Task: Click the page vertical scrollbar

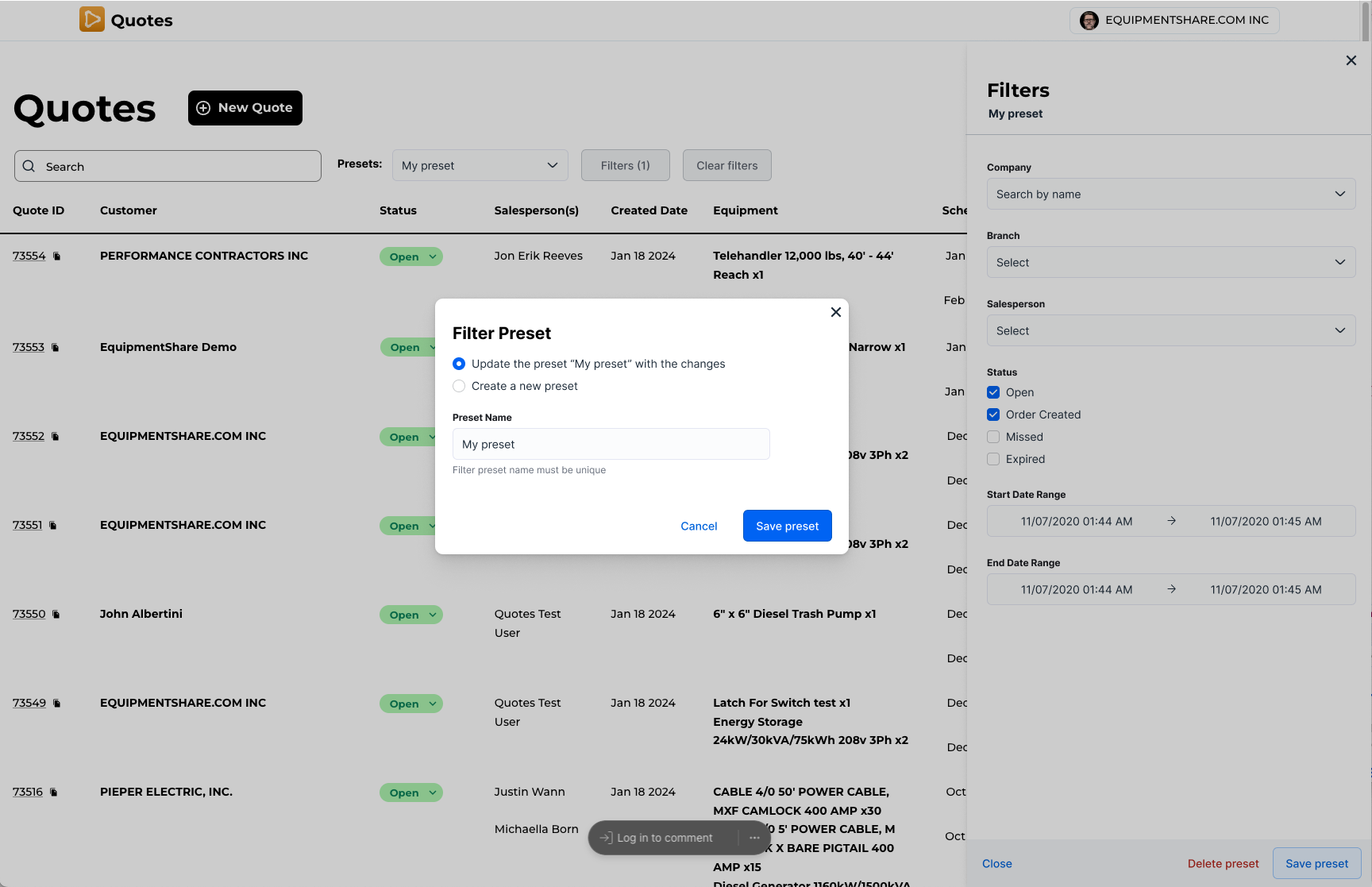Action: 1366,21
